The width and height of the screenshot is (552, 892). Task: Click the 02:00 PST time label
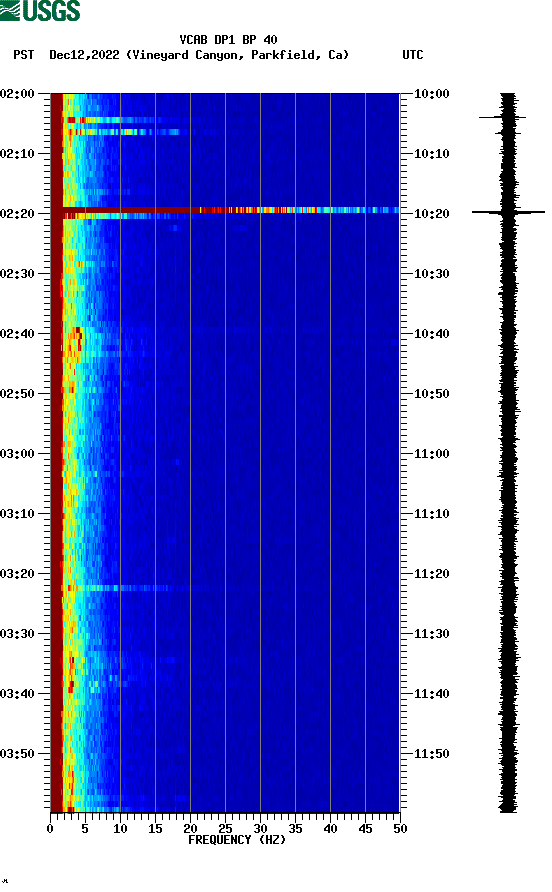[17, 94]
